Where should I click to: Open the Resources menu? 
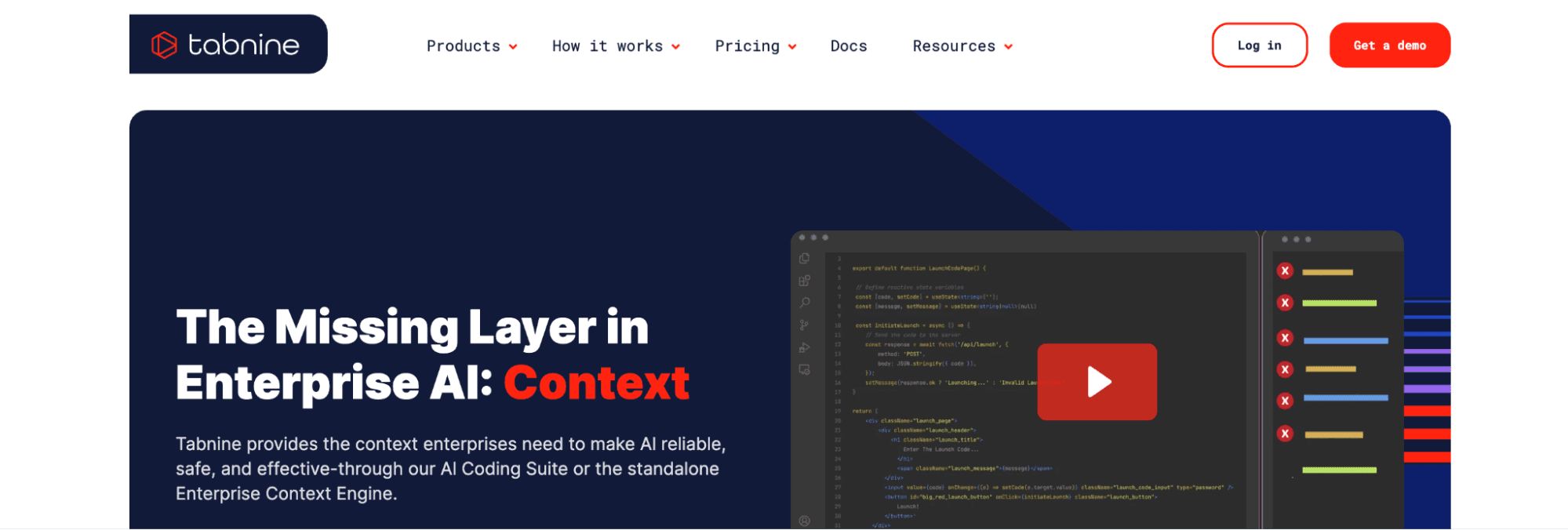coord(954,46)
